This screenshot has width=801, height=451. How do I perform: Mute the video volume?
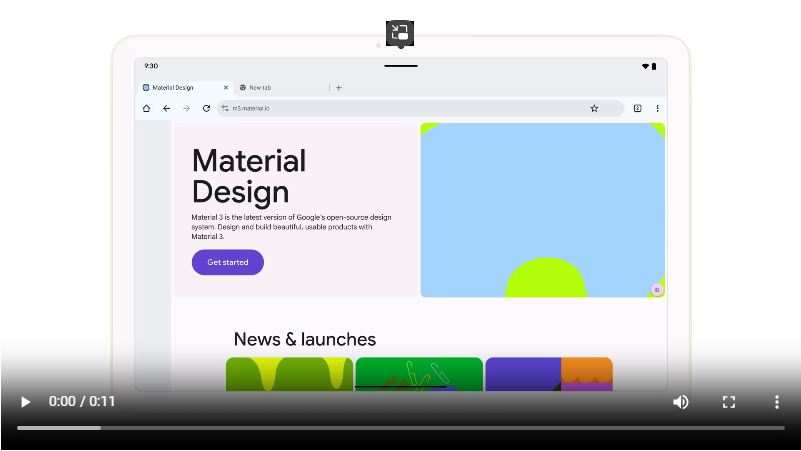(681, 402)
